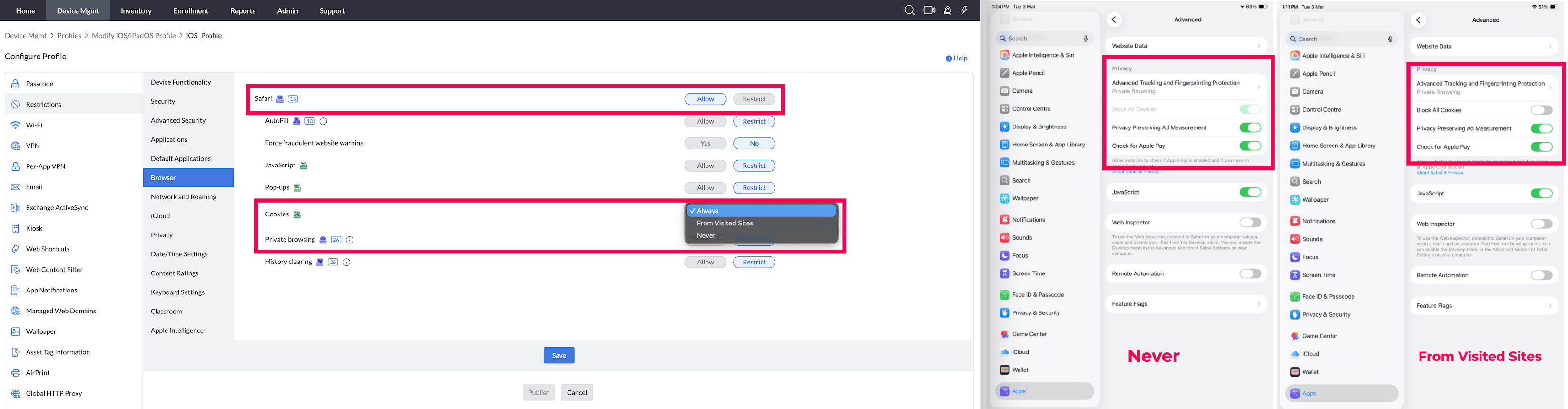
Task: Open Feature Flags row in 1:04 PM iPad screenshot
Action: tap(1186, 304)
